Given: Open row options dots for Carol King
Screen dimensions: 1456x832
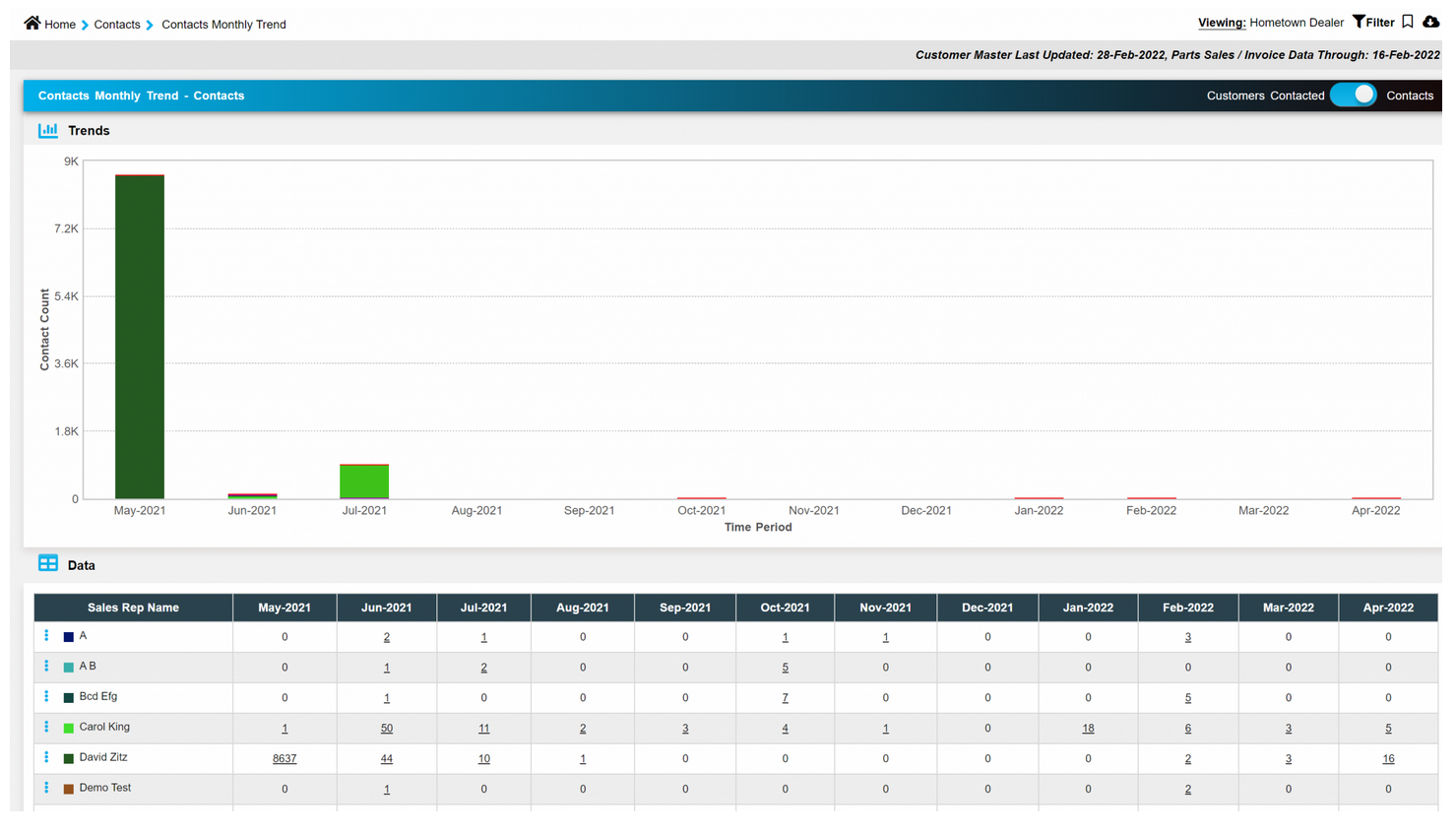Looking at the screenshot, I should [46, 728].
